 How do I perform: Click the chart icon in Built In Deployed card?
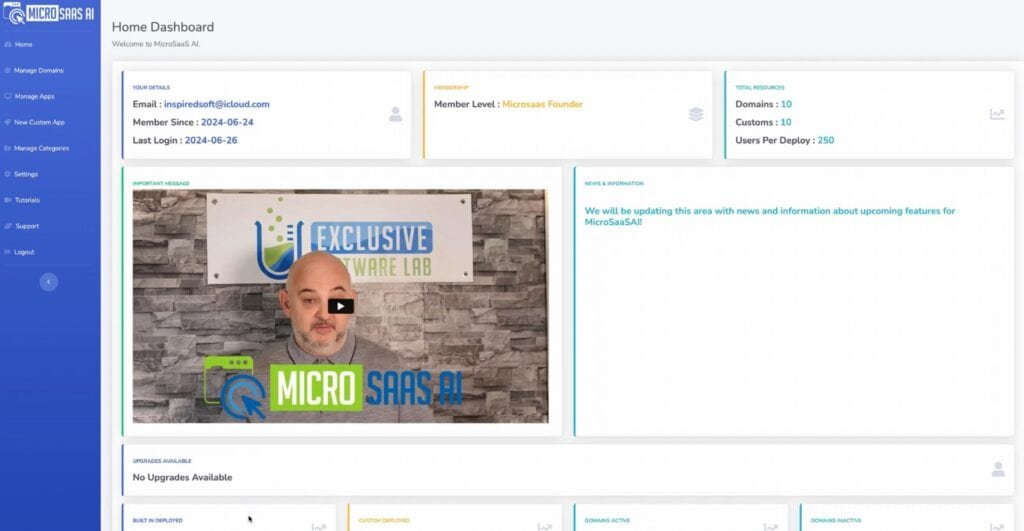[319, 526]
